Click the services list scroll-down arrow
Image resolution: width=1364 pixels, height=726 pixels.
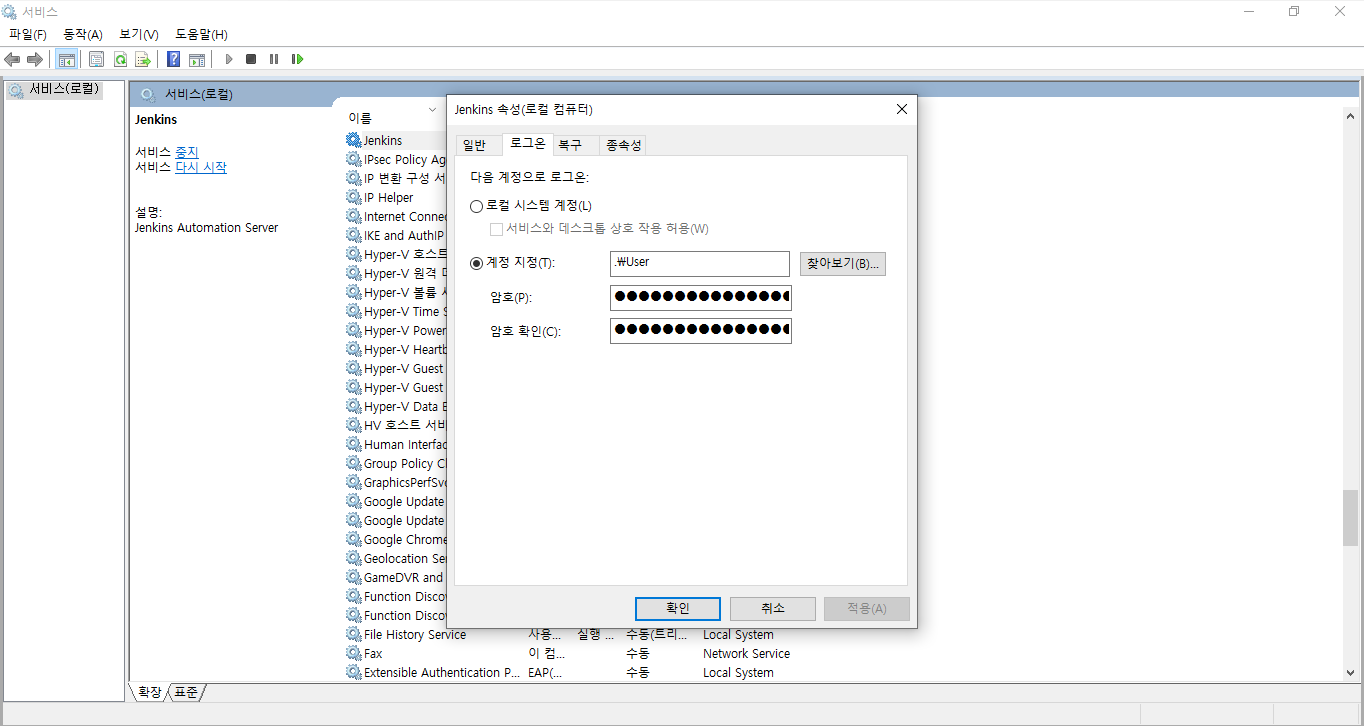1350,673
